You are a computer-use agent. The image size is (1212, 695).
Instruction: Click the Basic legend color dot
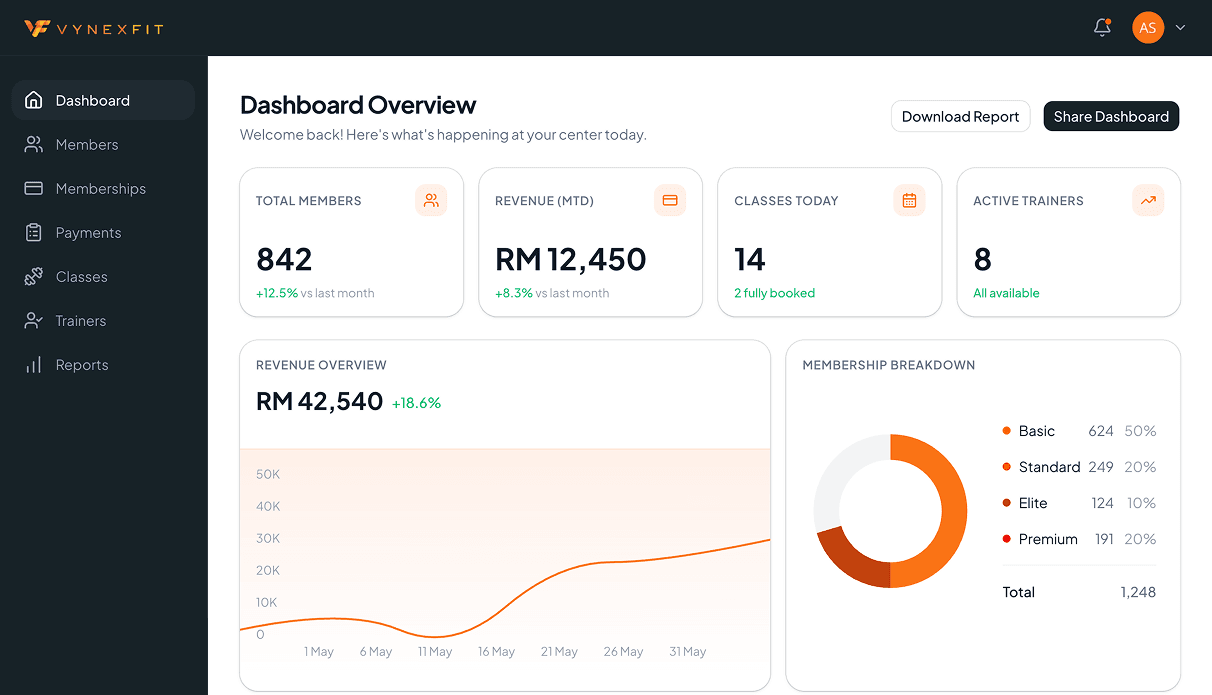click(1006, 431)
